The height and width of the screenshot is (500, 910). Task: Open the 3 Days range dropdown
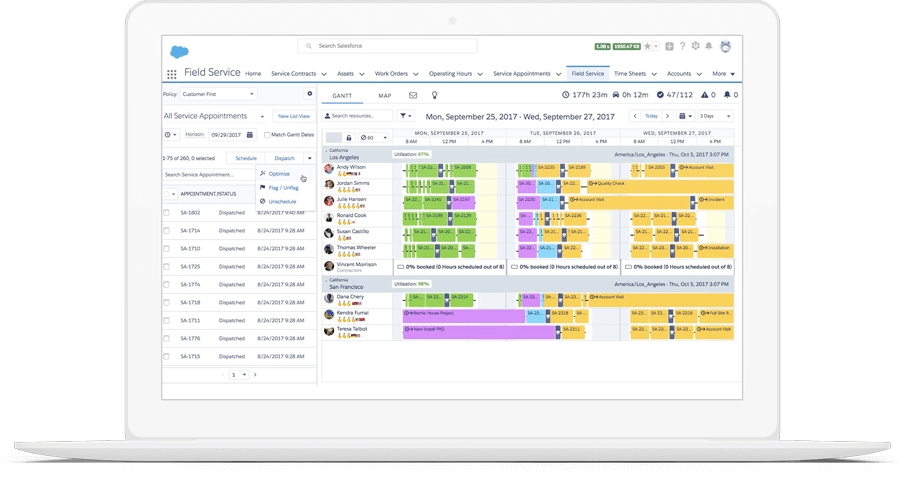(x=715, y=116)
